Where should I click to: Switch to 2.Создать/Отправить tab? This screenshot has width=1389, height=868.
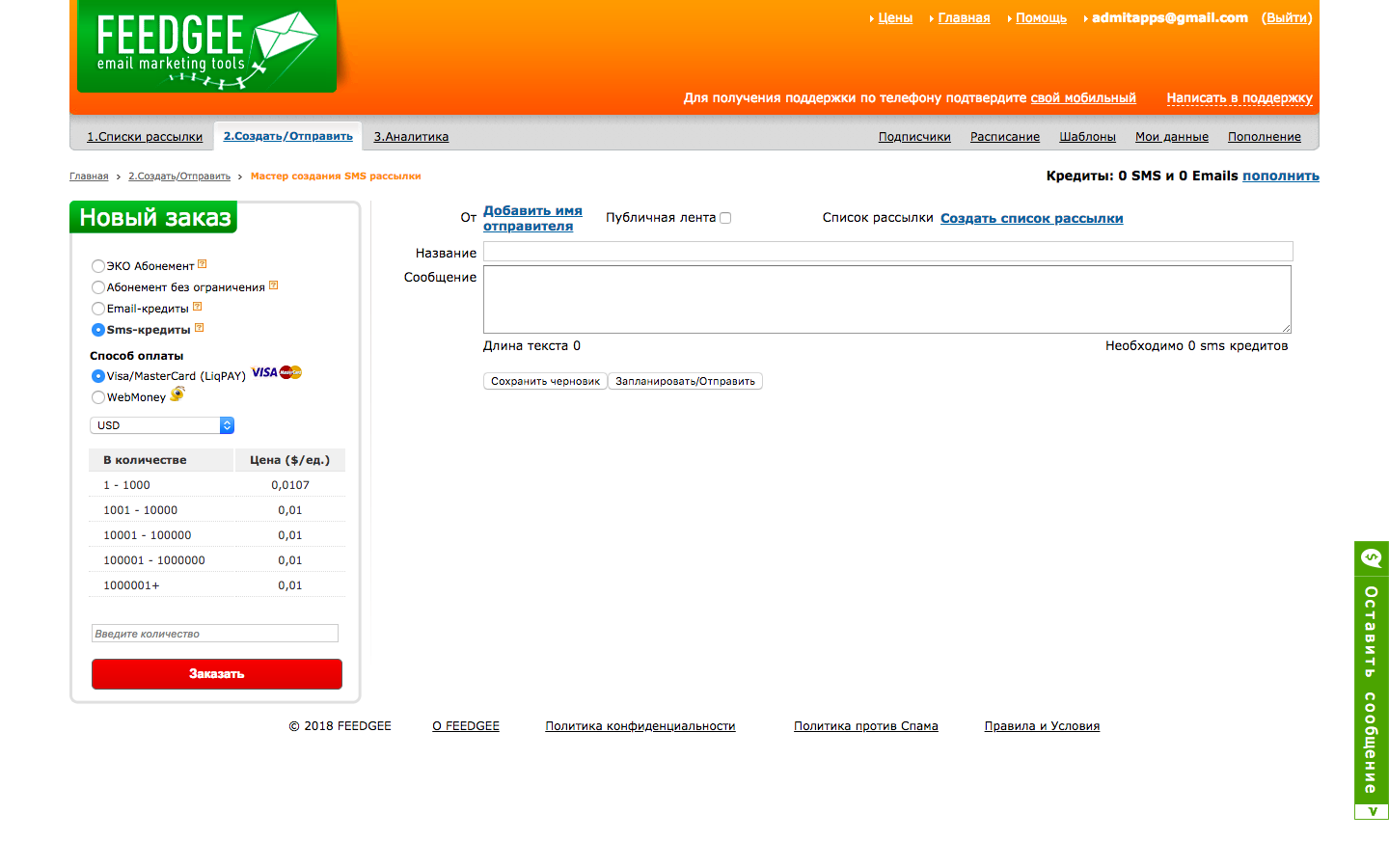click(x=288, y=136)
